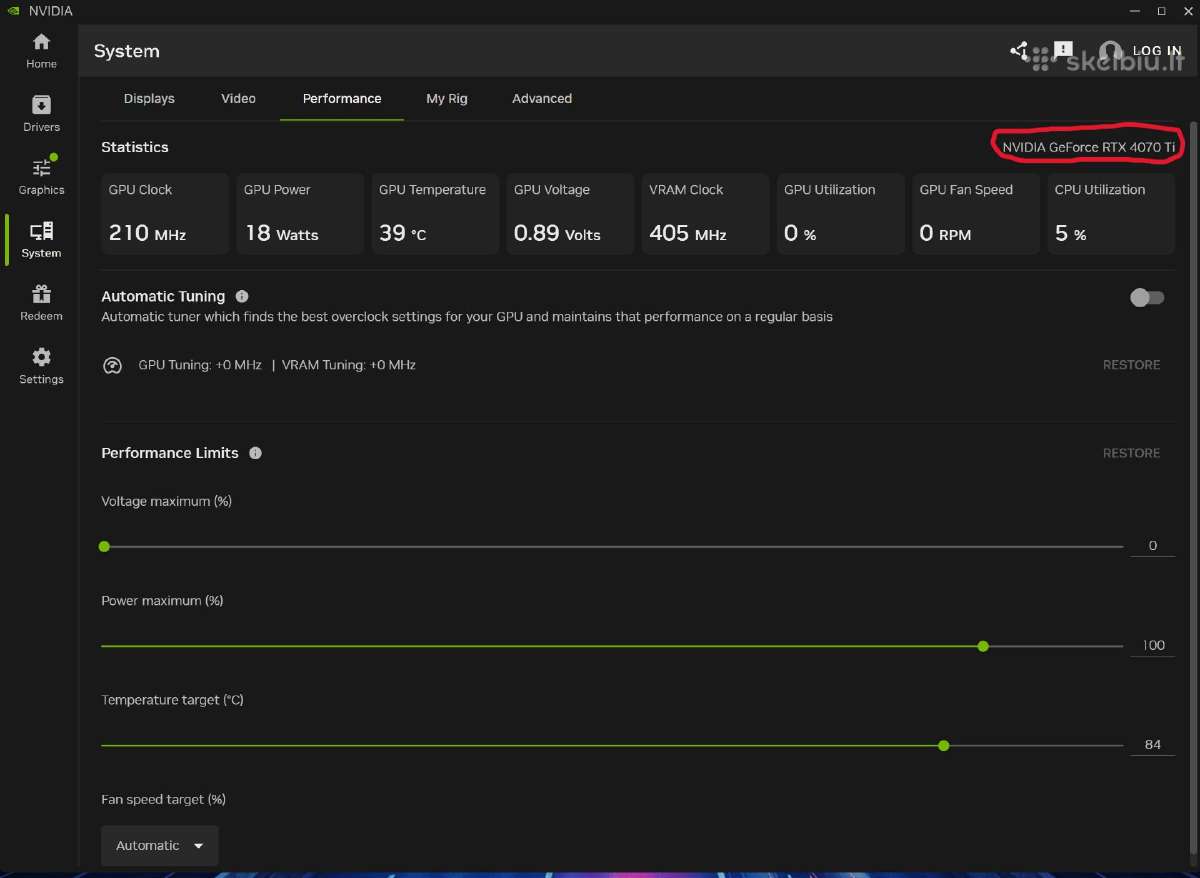Click the Power maximum value field

click(x=1153, y=646)
